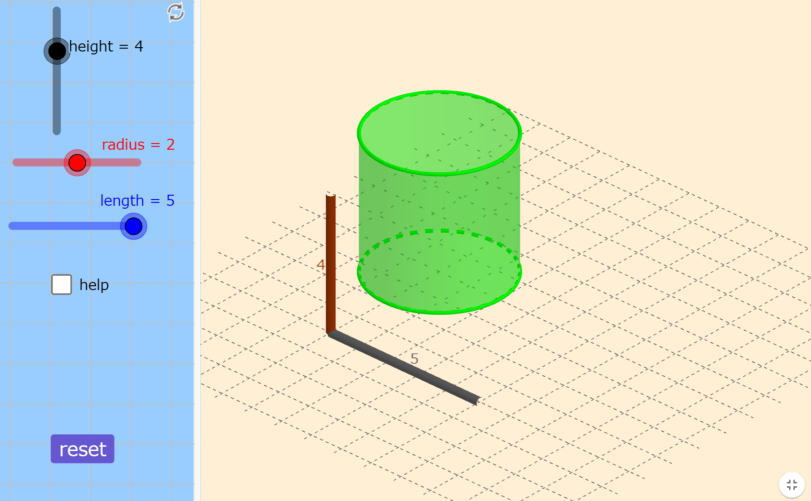The height and width of the screenshot is (501, 811).
Task: Click the red radius slider handle
Action: click(77, 163)
